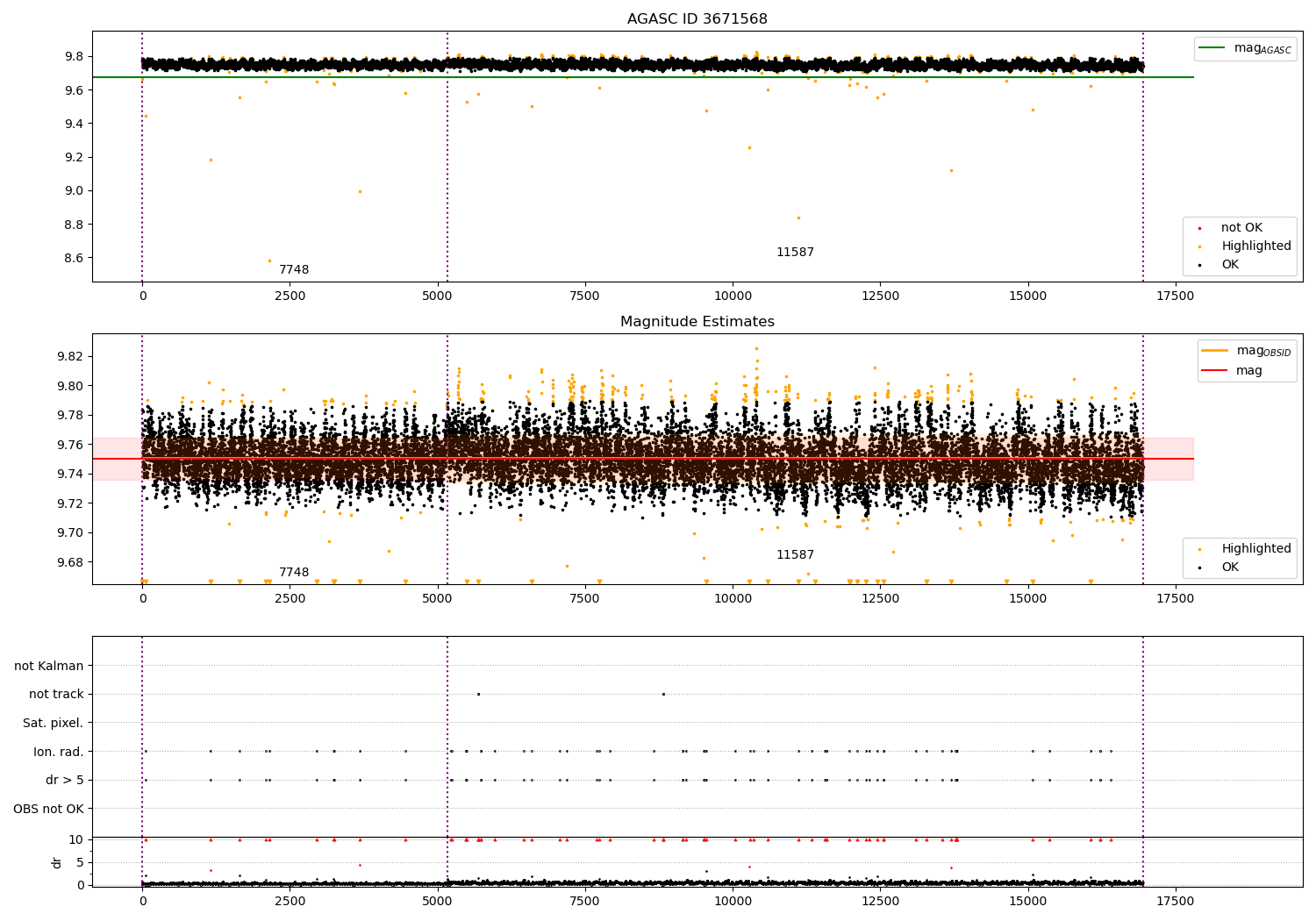
Task: Click 'Highlighted' in the middle plot legend
Action: [x=1255, y=549]
